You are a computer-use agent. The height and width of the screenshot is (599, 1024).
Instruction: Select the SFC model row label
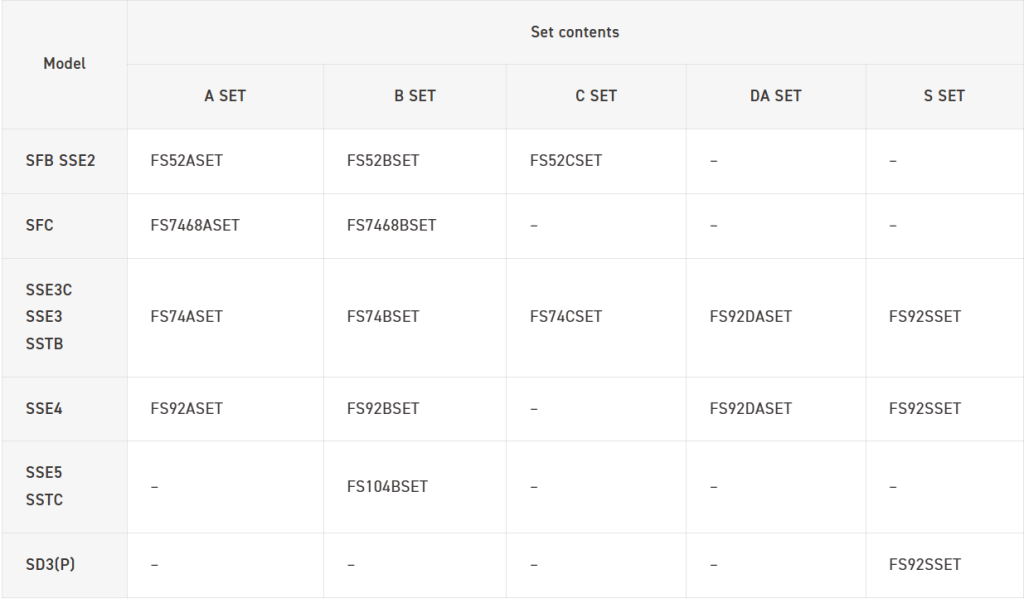point(40,225)
